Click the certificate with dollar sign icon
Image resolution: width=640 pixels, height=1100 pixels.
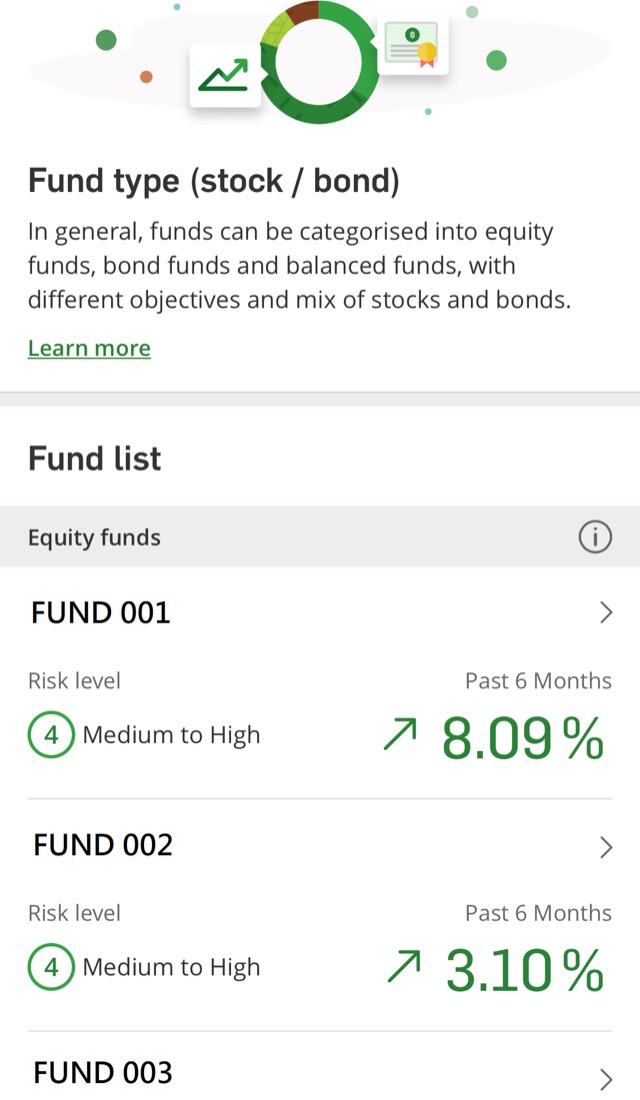413,44
